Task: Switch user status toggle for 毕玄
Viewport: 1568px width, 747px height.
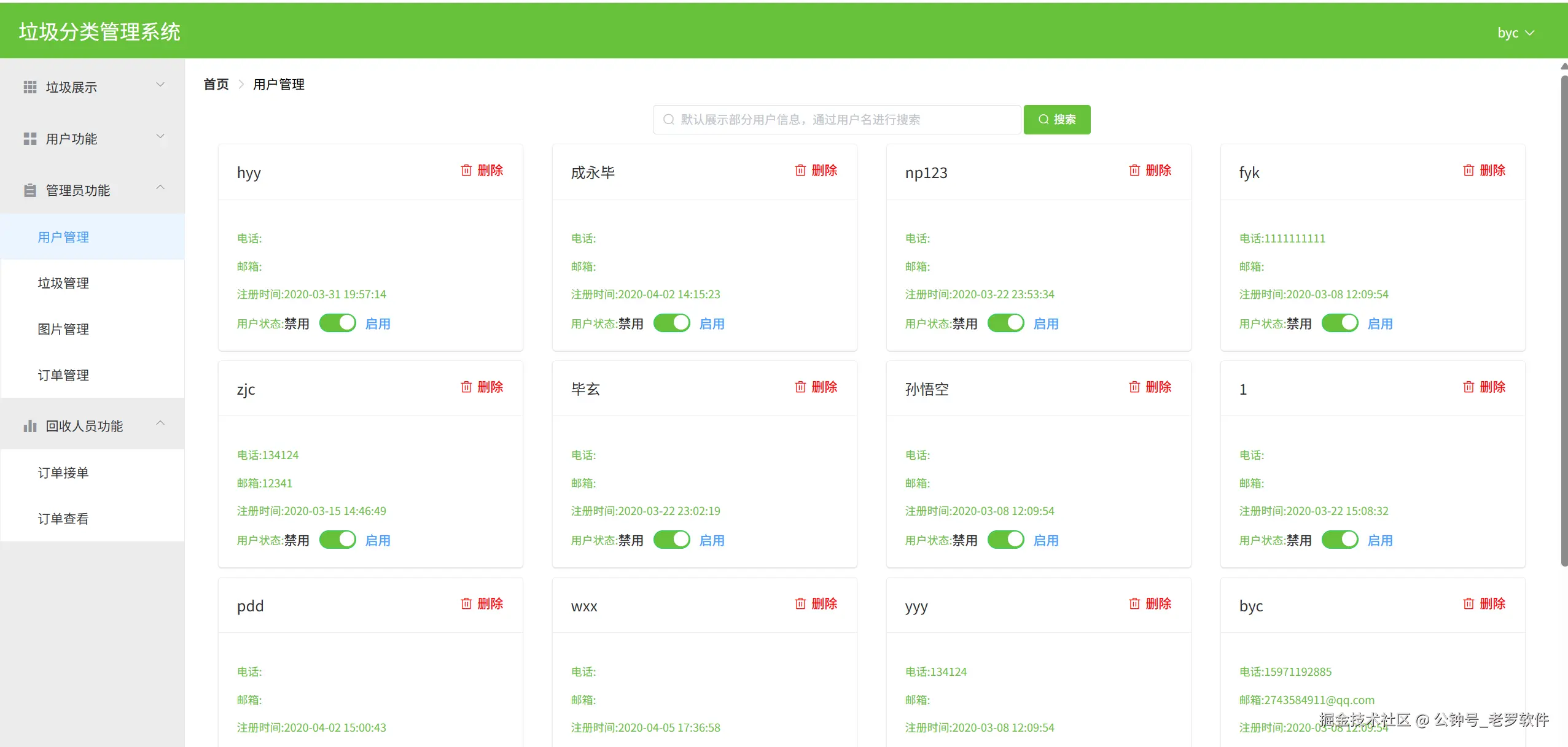Action: pos(672,540)
